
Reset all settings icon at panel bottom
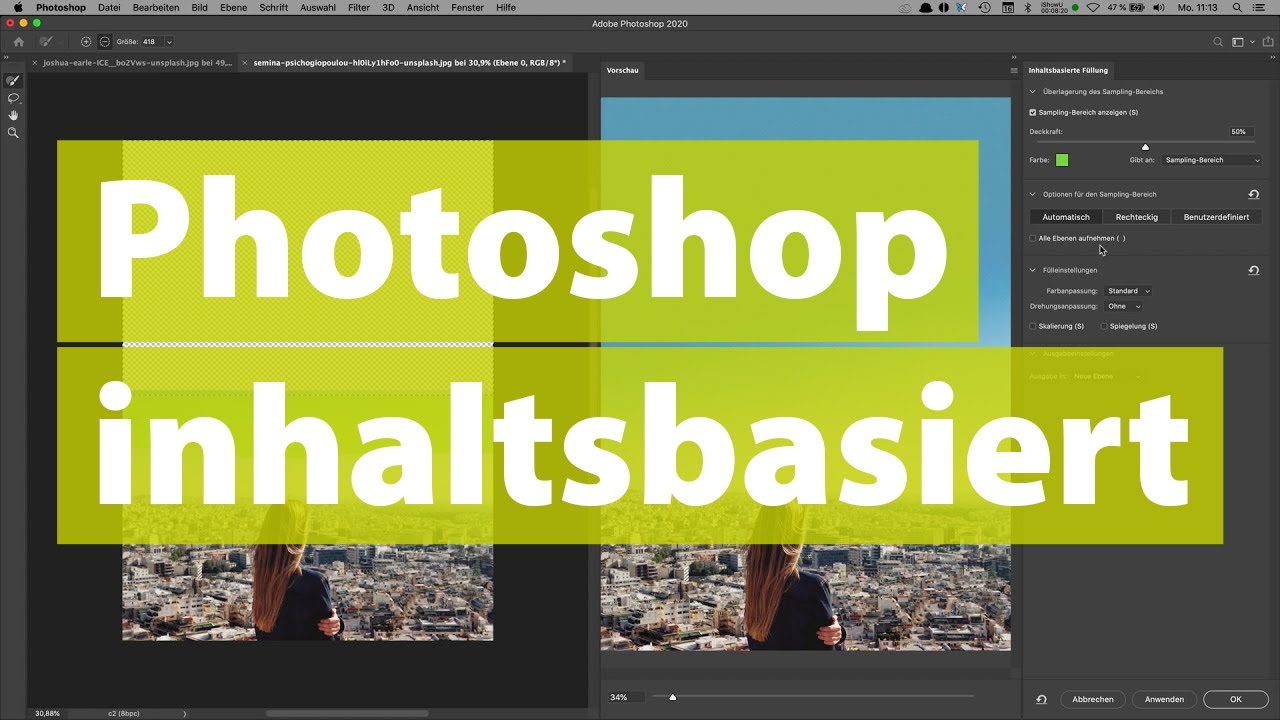click(x=1041, y=699)
